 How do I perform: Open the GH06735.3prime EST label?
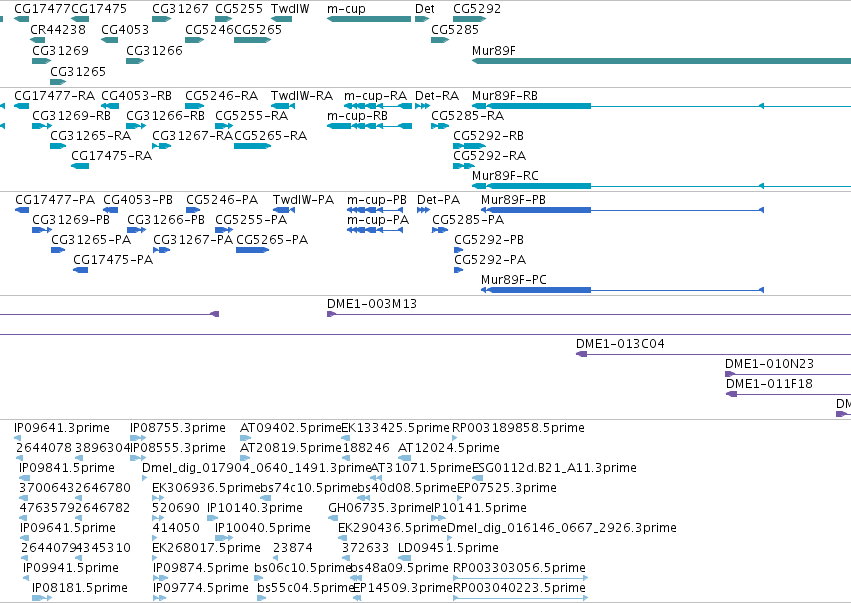click(379, 508)
